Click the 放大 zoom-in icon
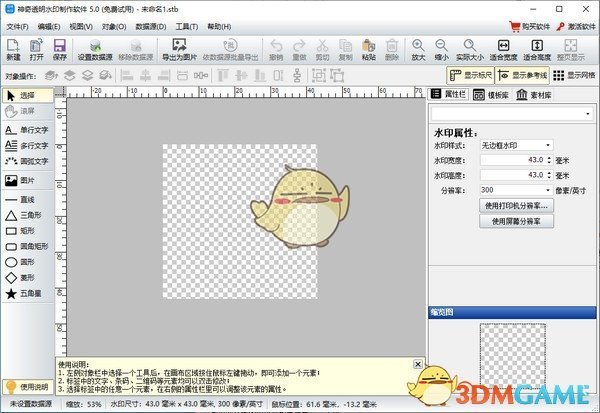Screen dimensions: 600x413 click(418, 50)
